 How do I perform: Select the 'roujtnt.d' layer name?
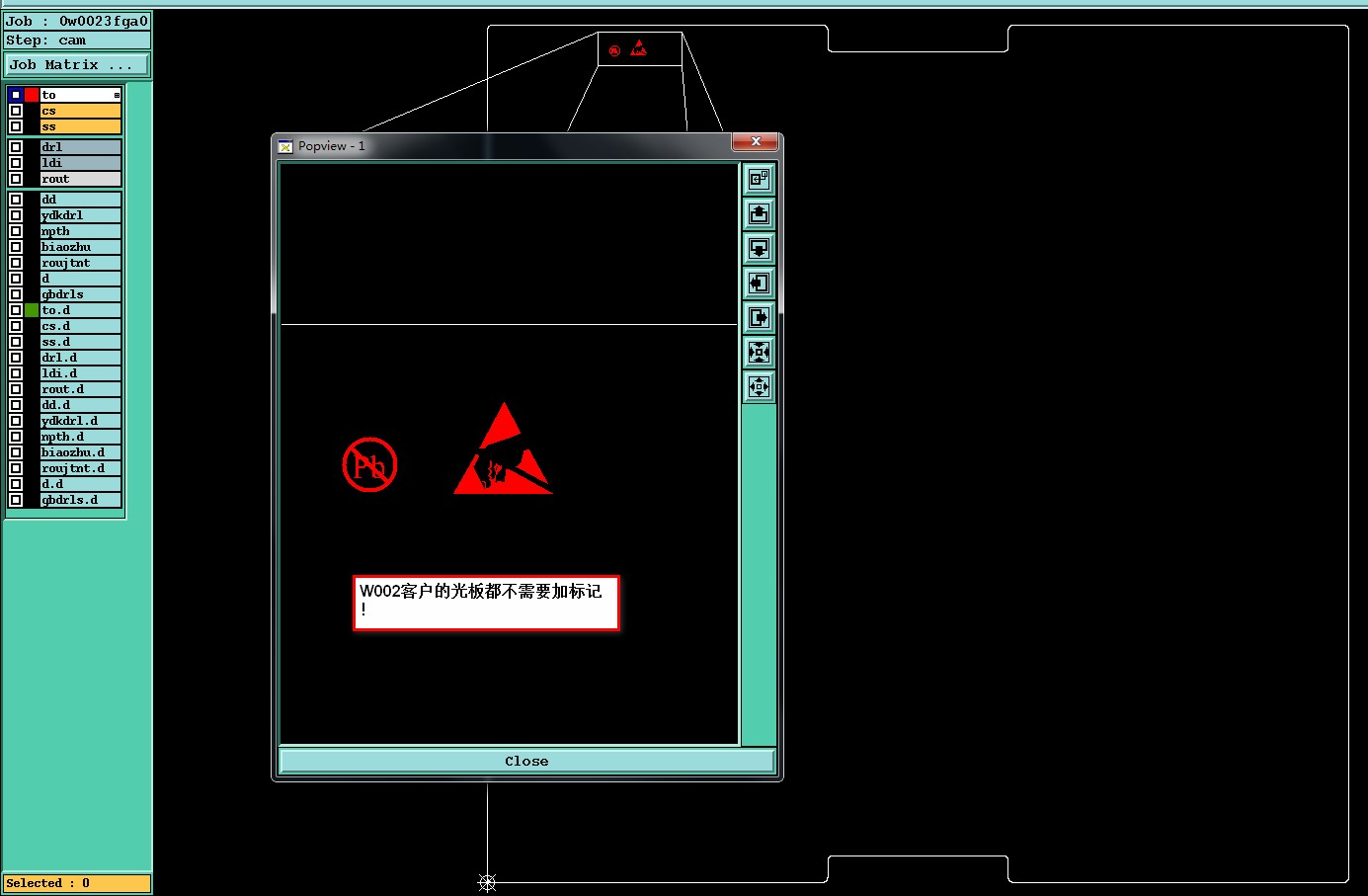click(80, 468)
